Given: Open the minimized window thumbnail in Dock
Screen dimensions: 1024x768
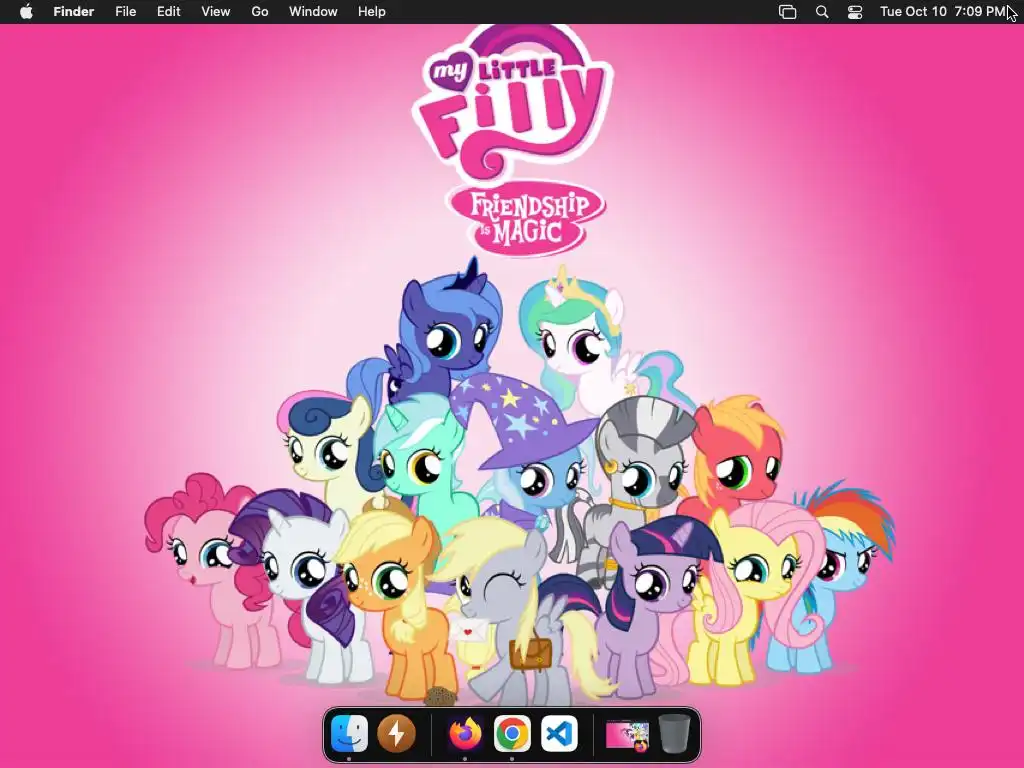Looking at the screenshot, I should click(x=628, y=735).
